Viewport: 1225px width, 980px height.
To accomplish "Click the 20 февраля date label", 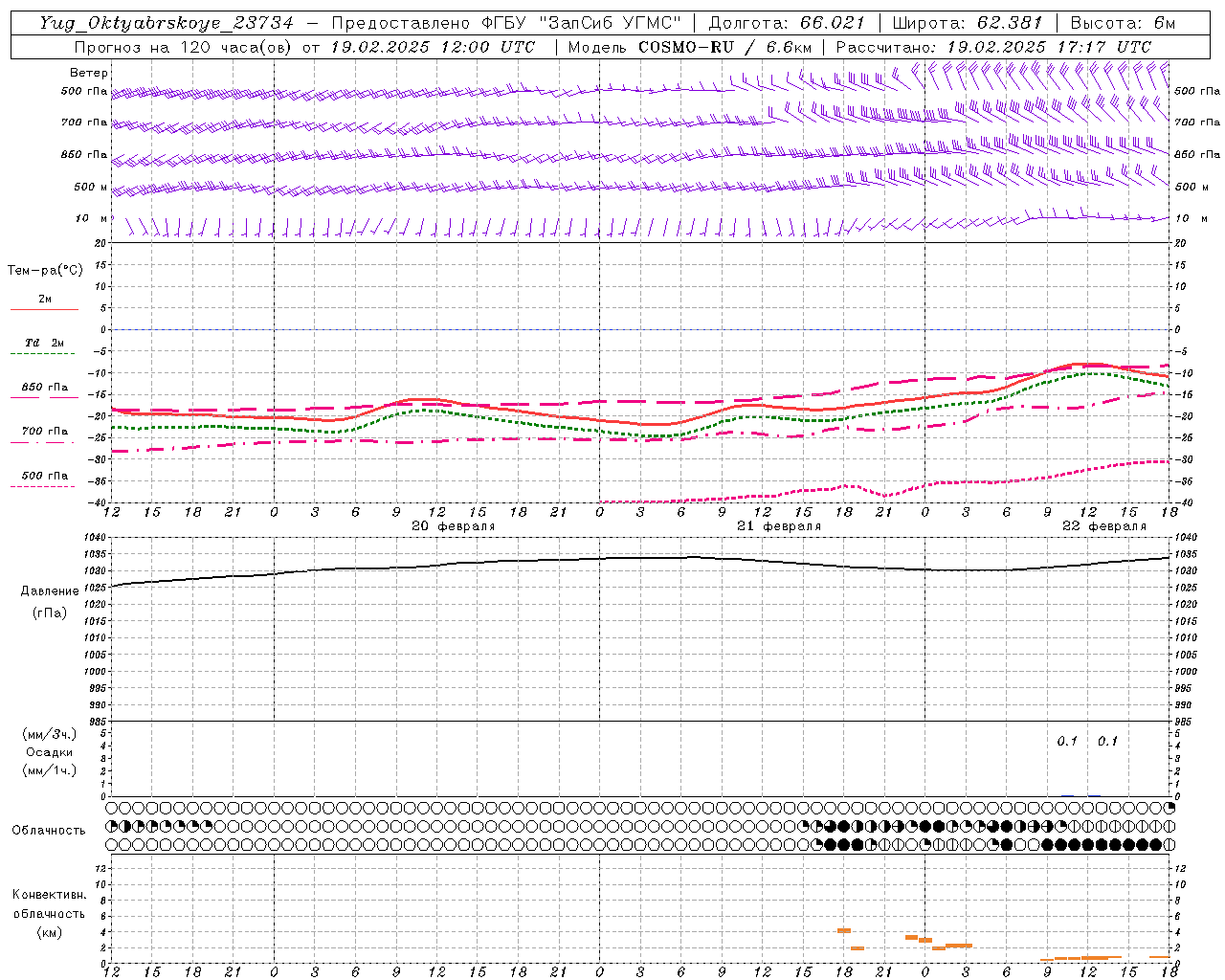I will 454,526.
